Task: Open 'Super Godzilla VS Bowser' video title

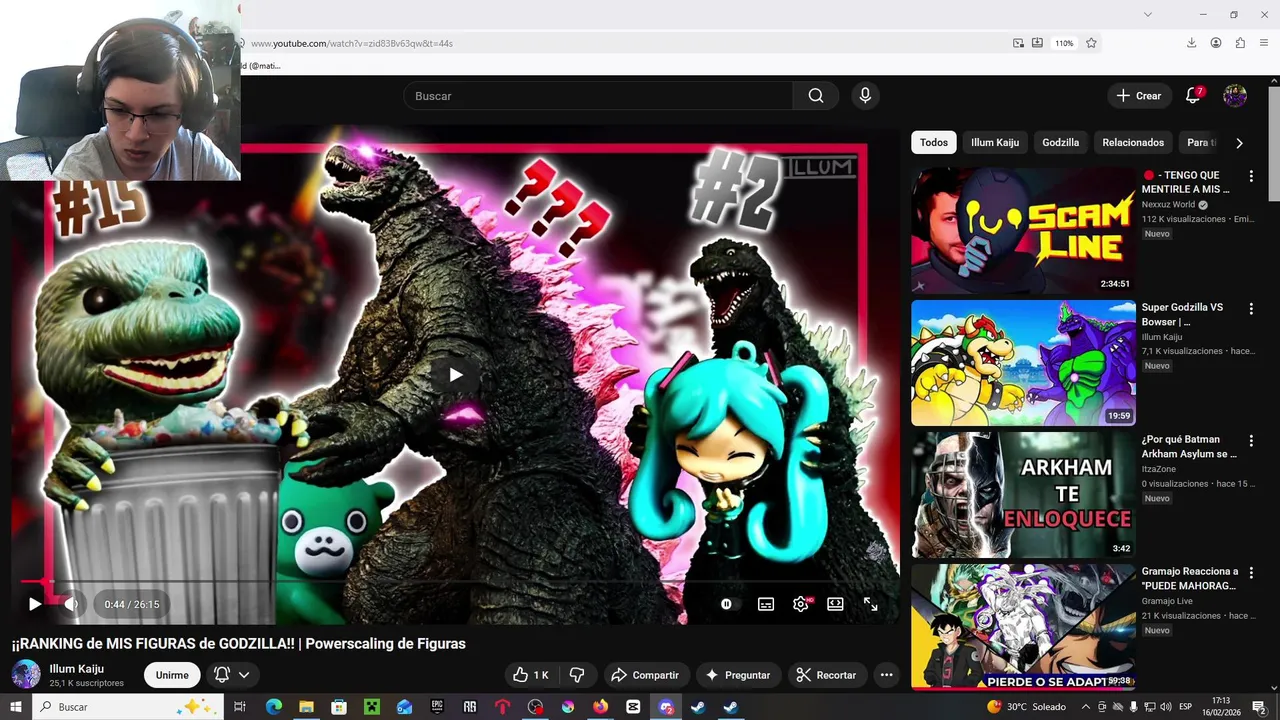Action: pos(1183,314)
